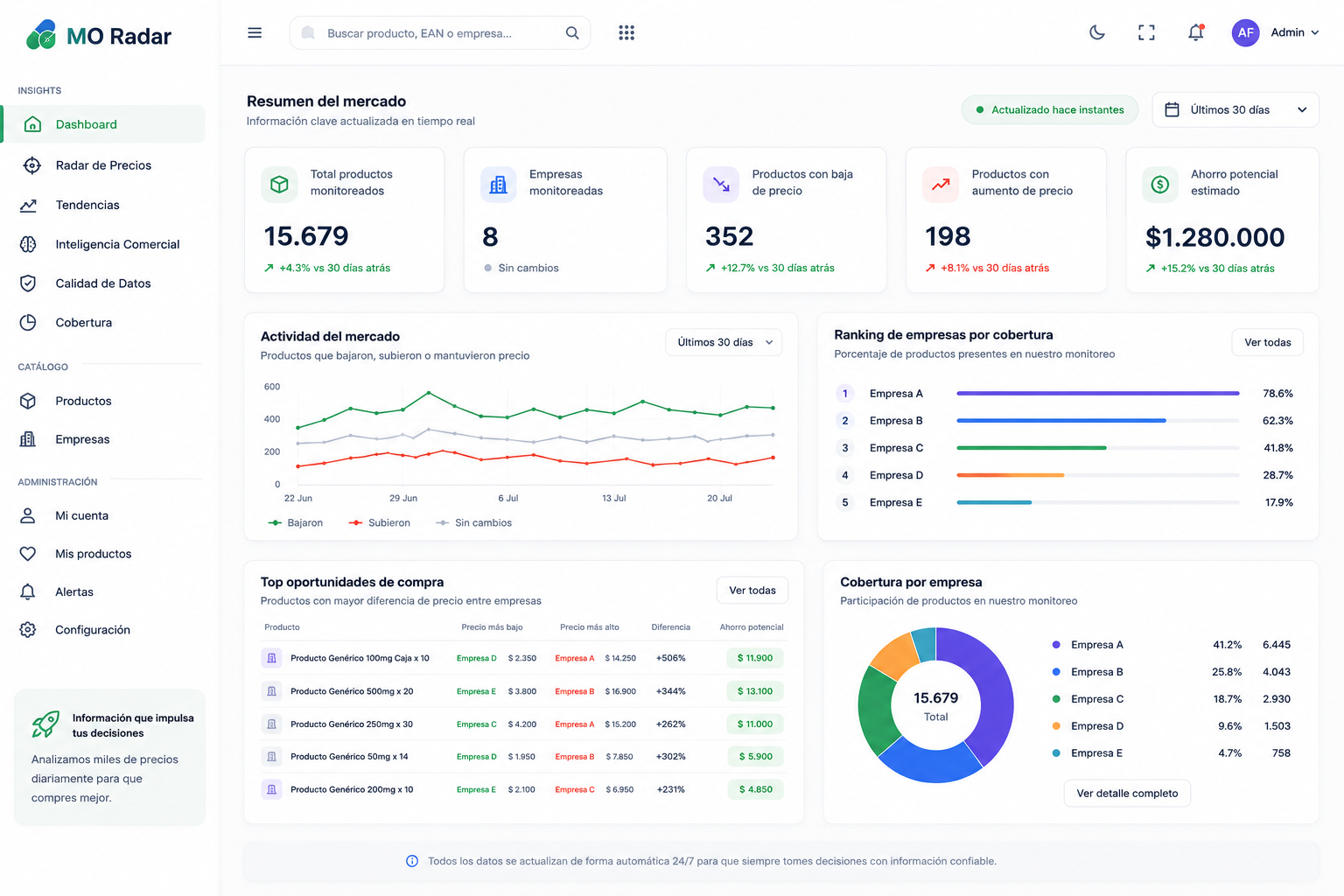Screen dimensions: 1344x896
Task: Click the Calidad de Datos shield icon
Action: tap(28, 283)
